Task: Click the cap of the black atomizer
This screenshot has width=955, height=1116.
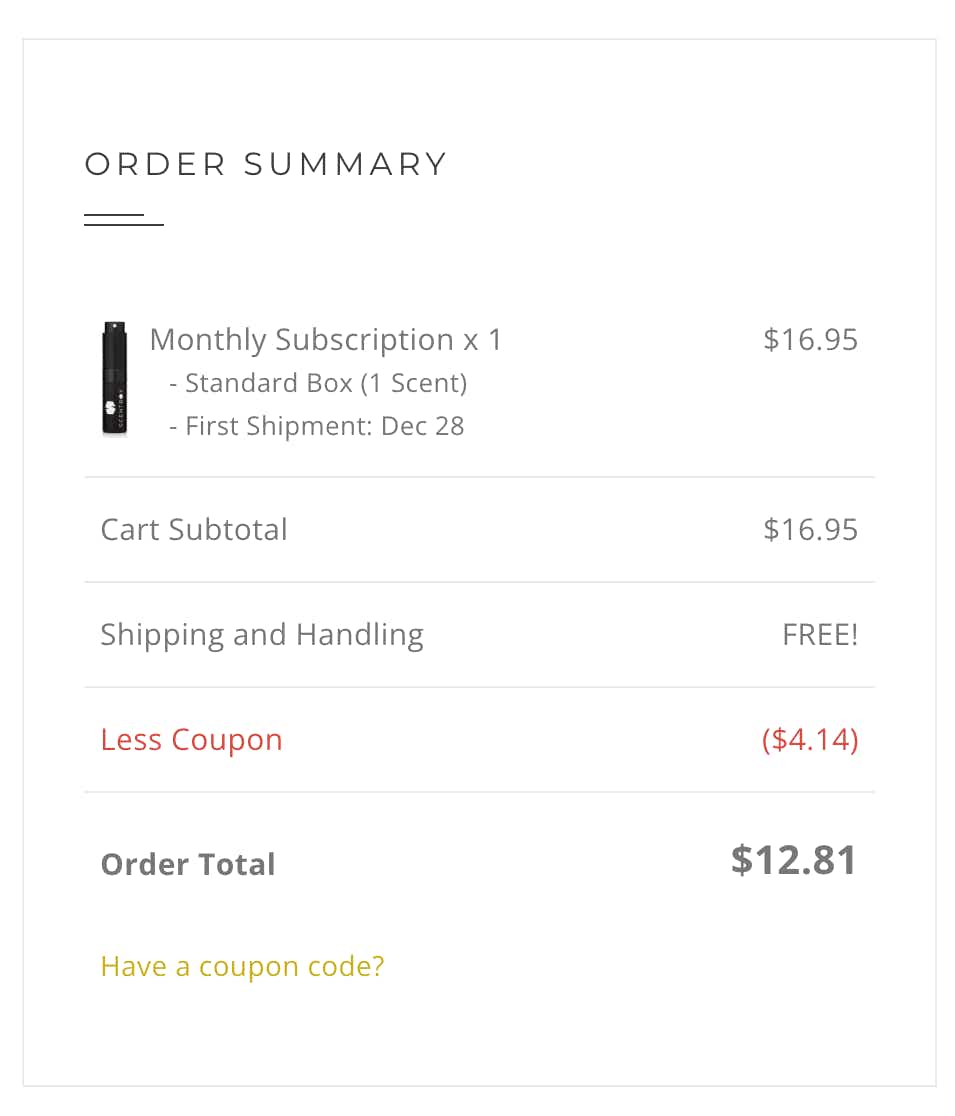Action: coord(115,330)
